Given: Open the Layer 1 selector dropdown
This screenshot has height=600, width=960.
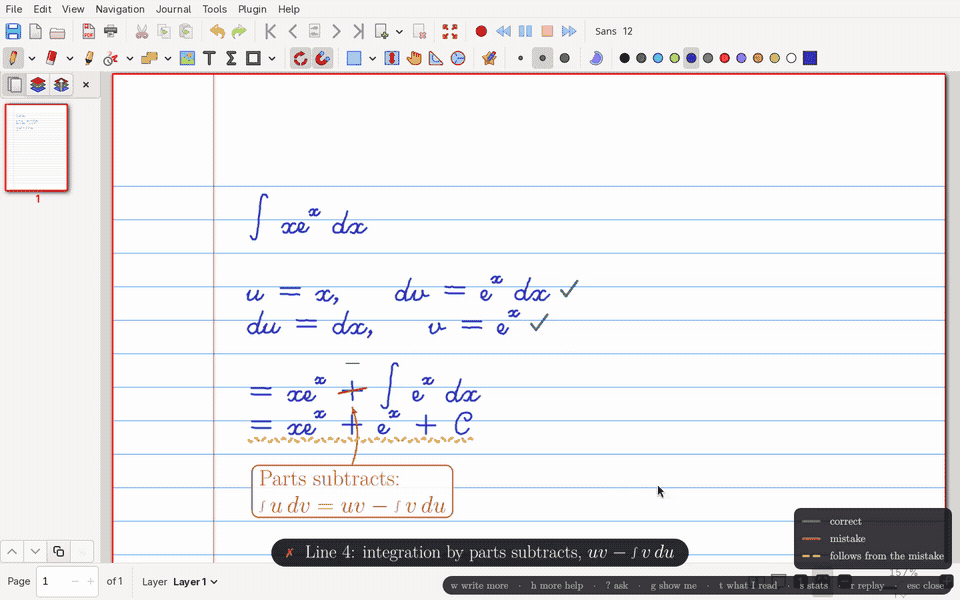Looking at the screenshot, I should tap(195, 582).
